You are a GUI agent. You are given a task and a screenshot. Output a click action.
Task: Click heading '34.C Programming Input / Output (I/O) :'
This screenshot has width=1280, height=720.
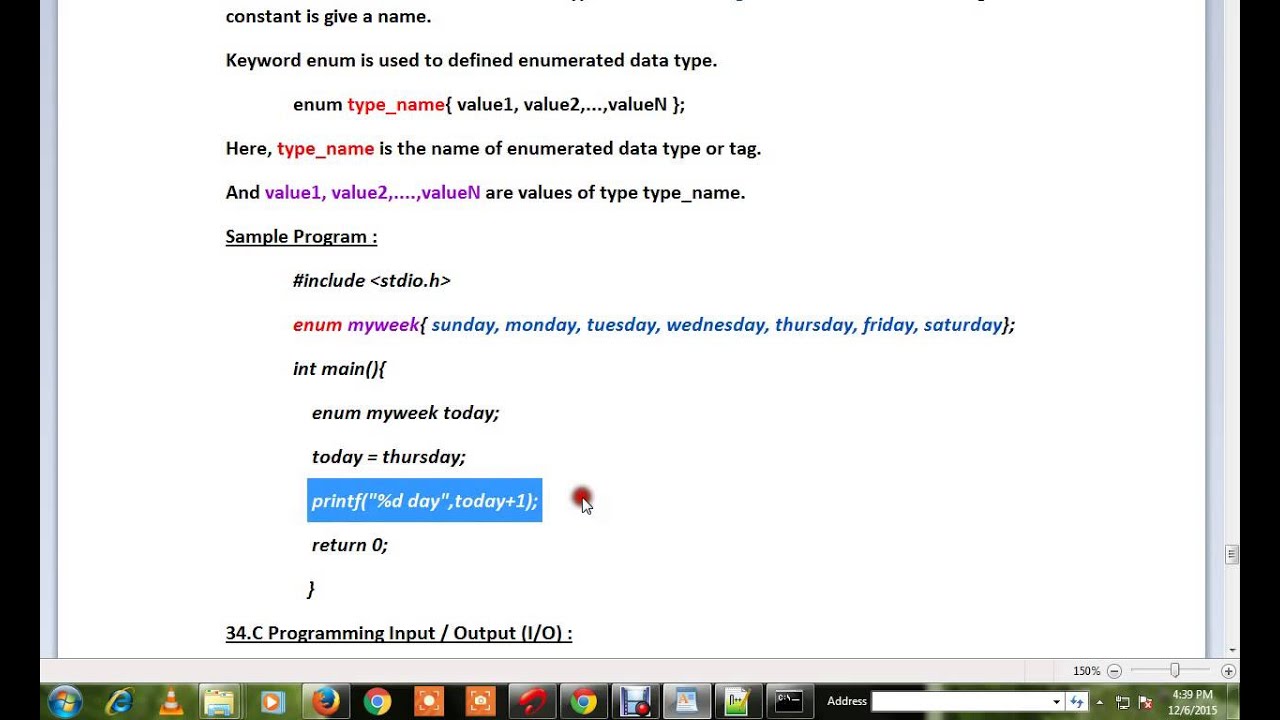click(x=399, y=633)
